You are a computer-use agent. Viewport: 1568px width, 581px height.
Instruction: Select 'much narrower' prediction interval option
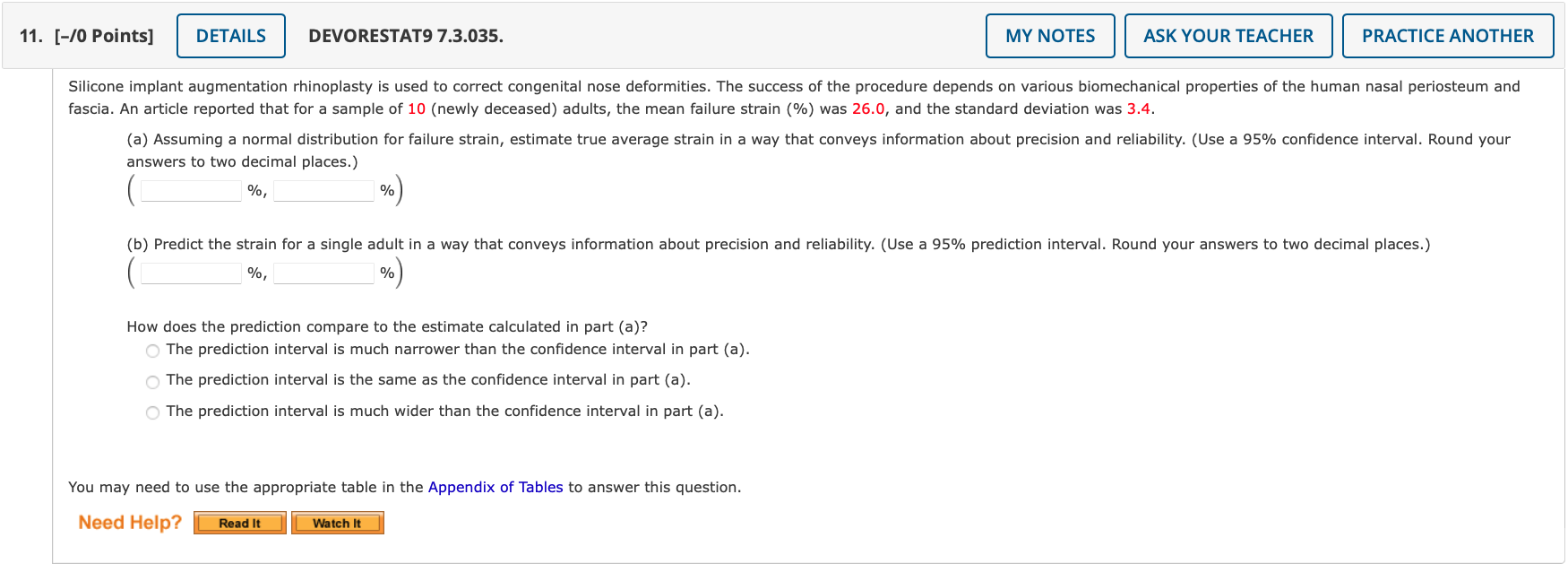(153, 351)
